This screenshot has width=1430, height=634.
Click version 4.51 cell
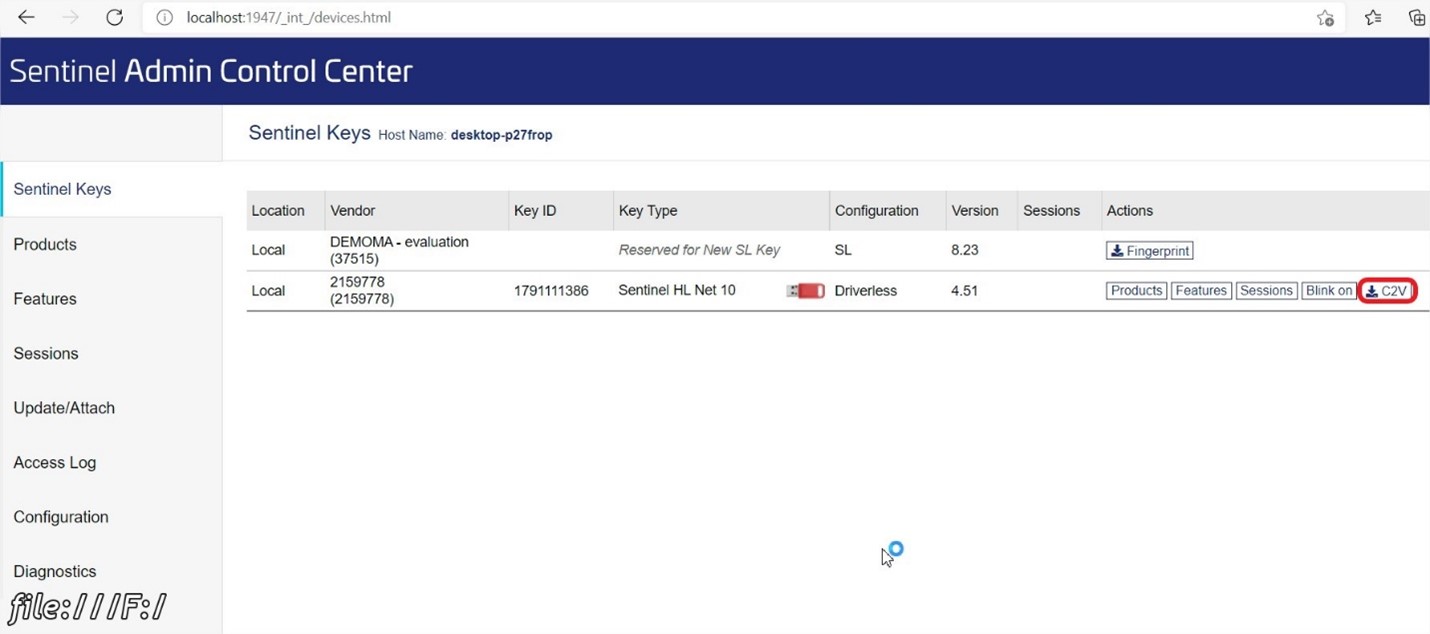pos(964,291)
